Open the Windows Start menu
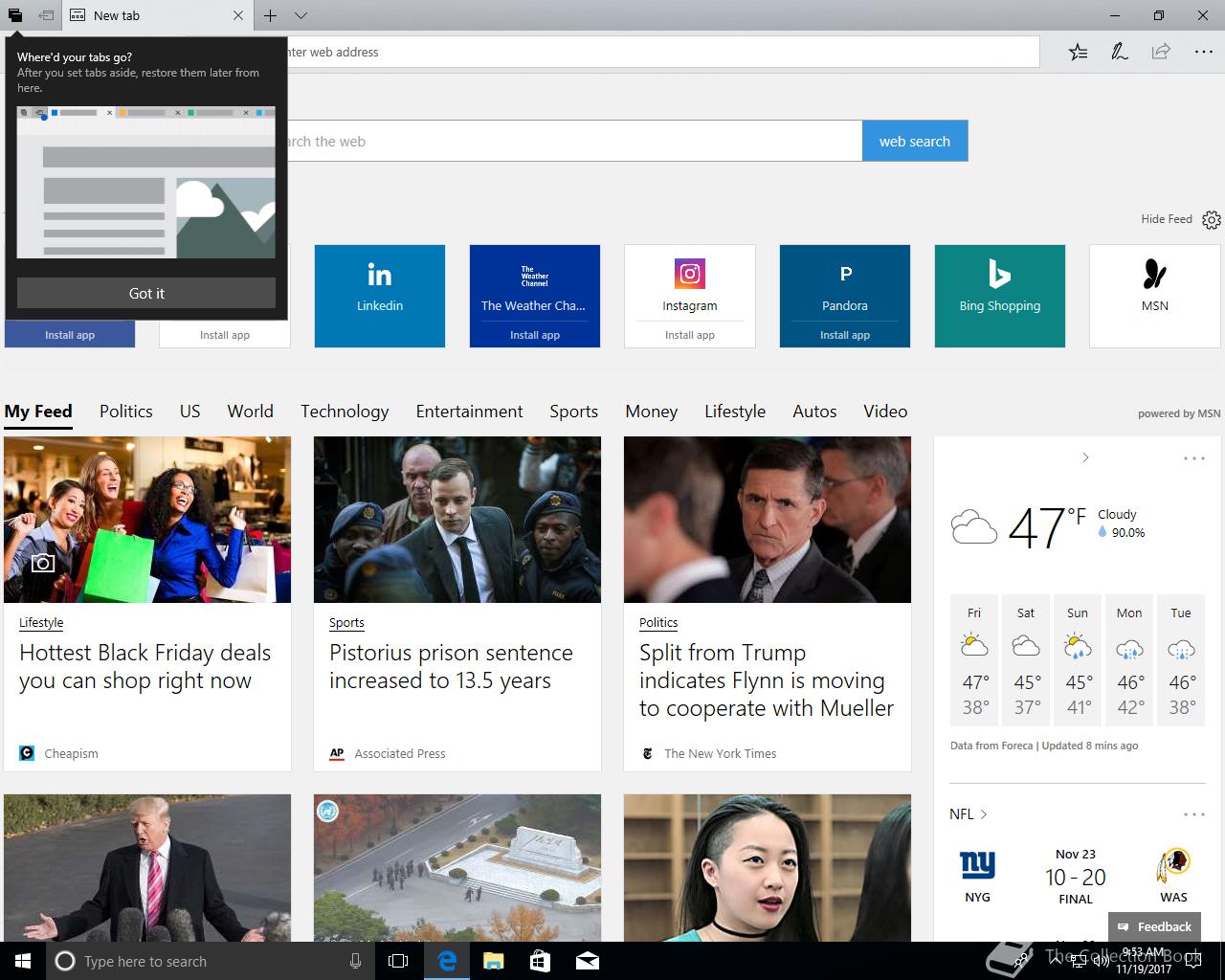 (x=23, y=961)
